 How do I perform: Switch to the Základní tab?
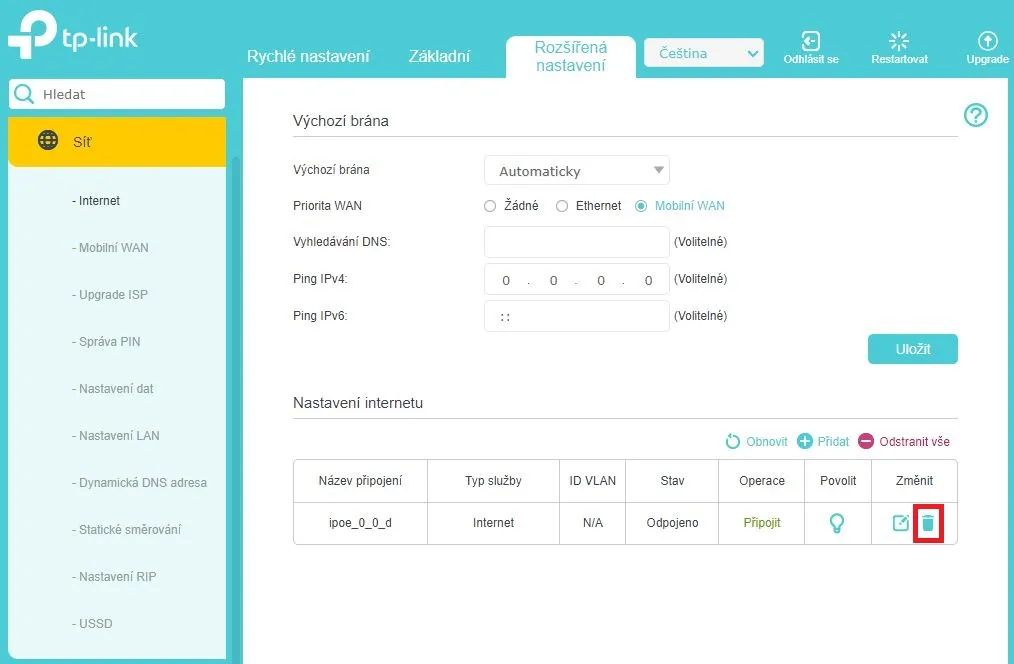coord(439,56)
